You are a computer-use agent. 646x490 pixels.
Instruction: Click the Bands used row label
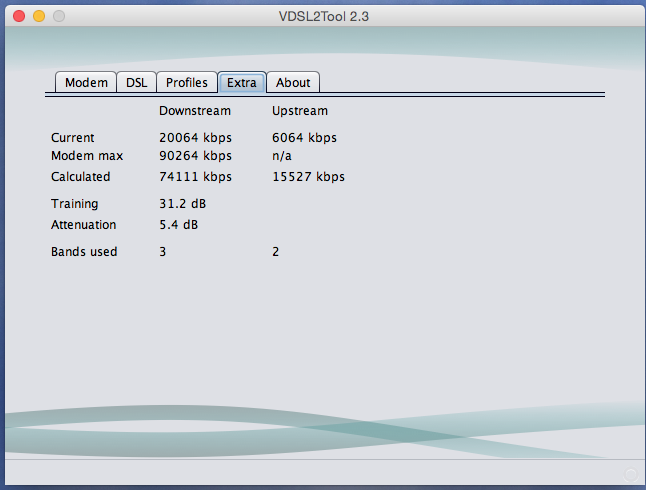click(84, 252)
